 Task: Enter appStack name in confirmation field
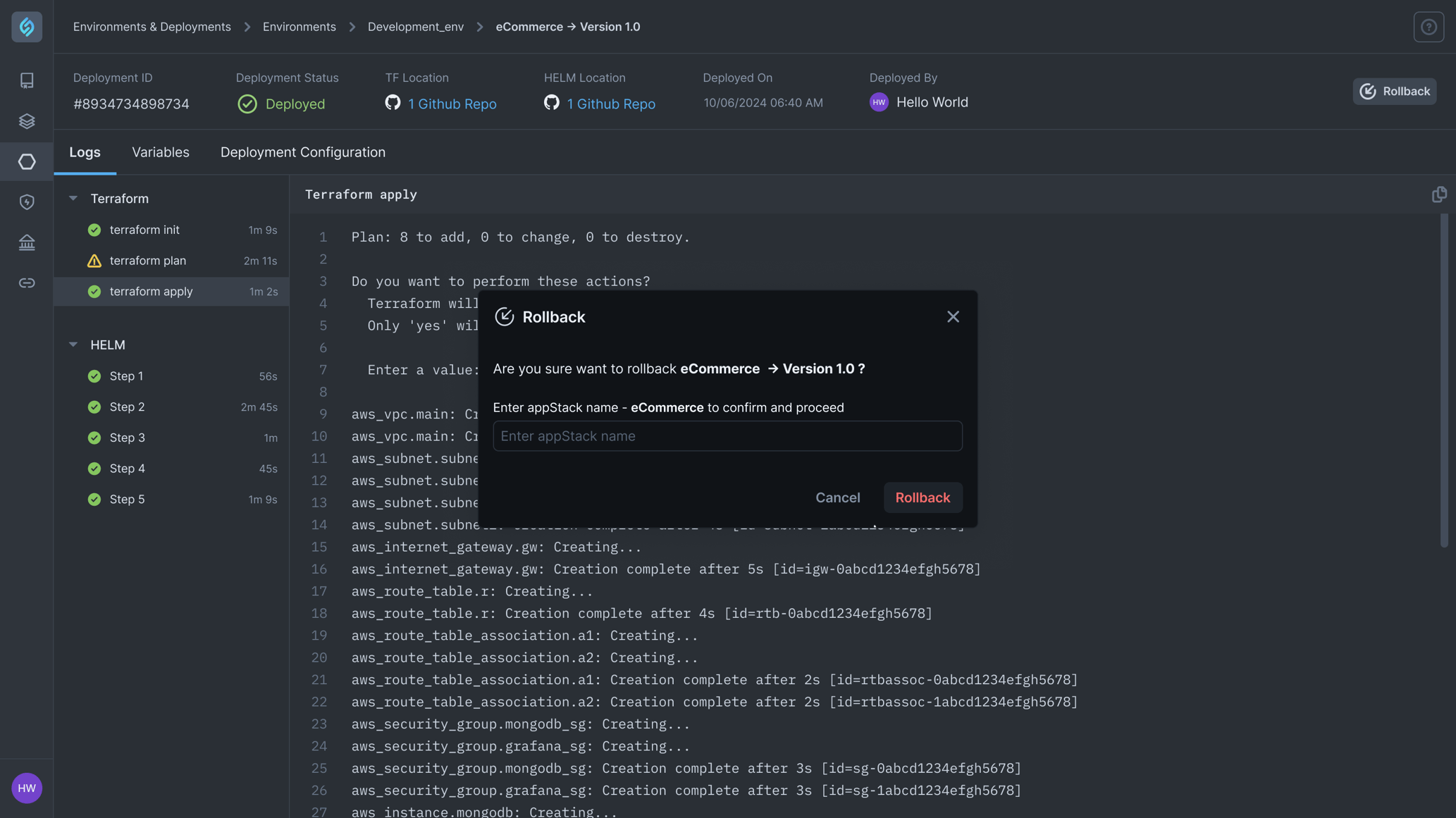click(x=727, y=436)
